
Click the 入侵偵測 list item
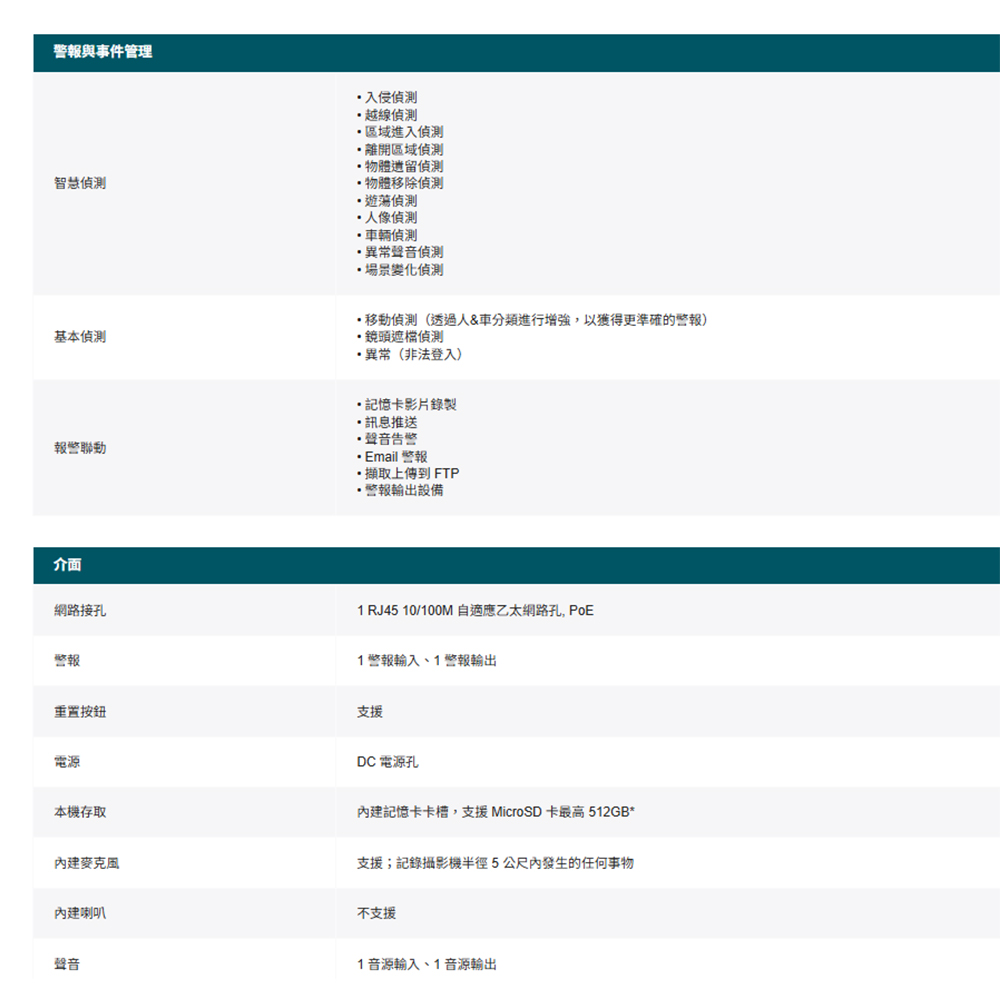click(390, 98)
